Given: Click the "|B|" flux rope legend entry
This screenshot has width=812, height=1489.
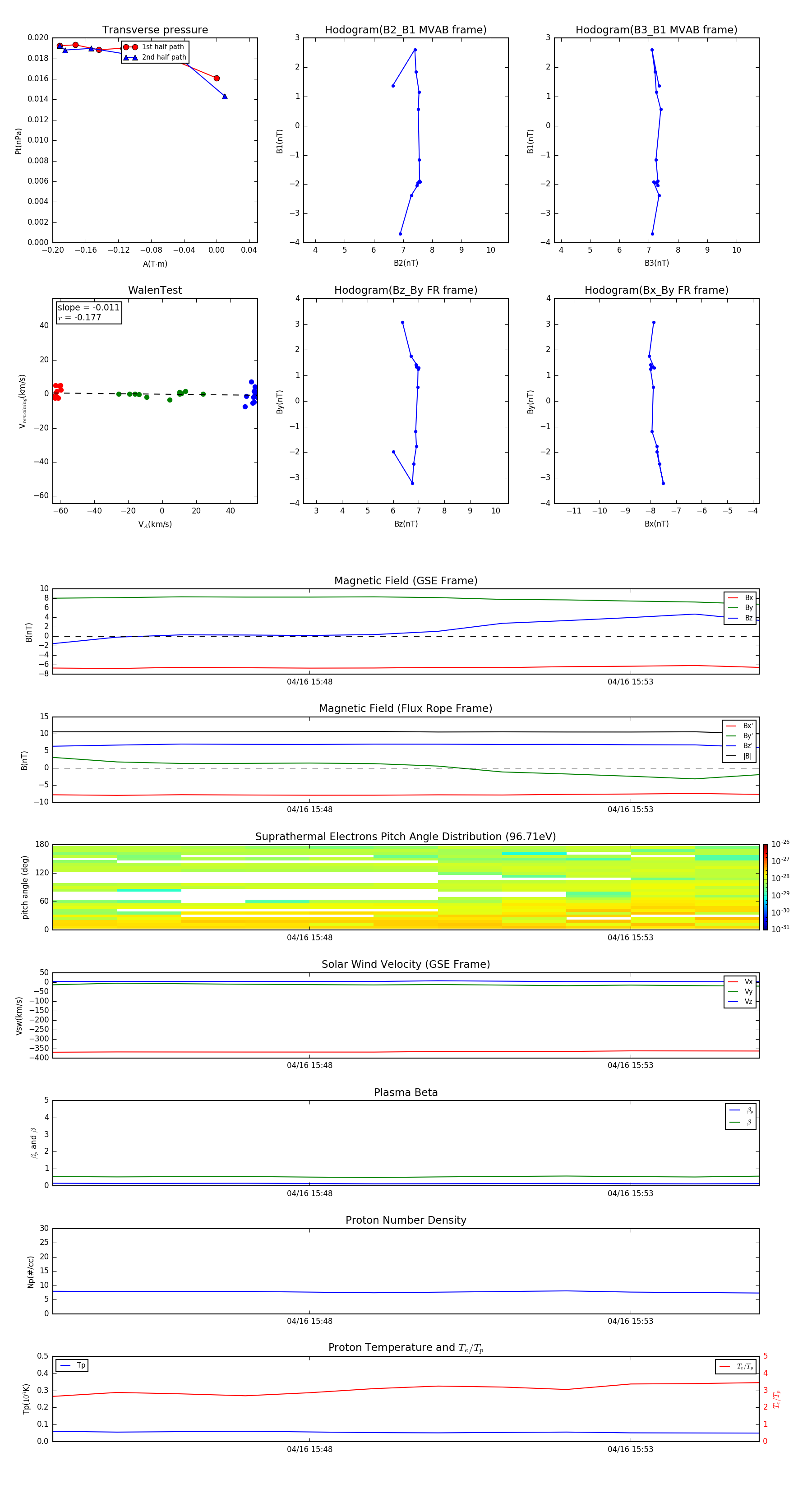Looking at the screenshot, I should tap(740, 756).
